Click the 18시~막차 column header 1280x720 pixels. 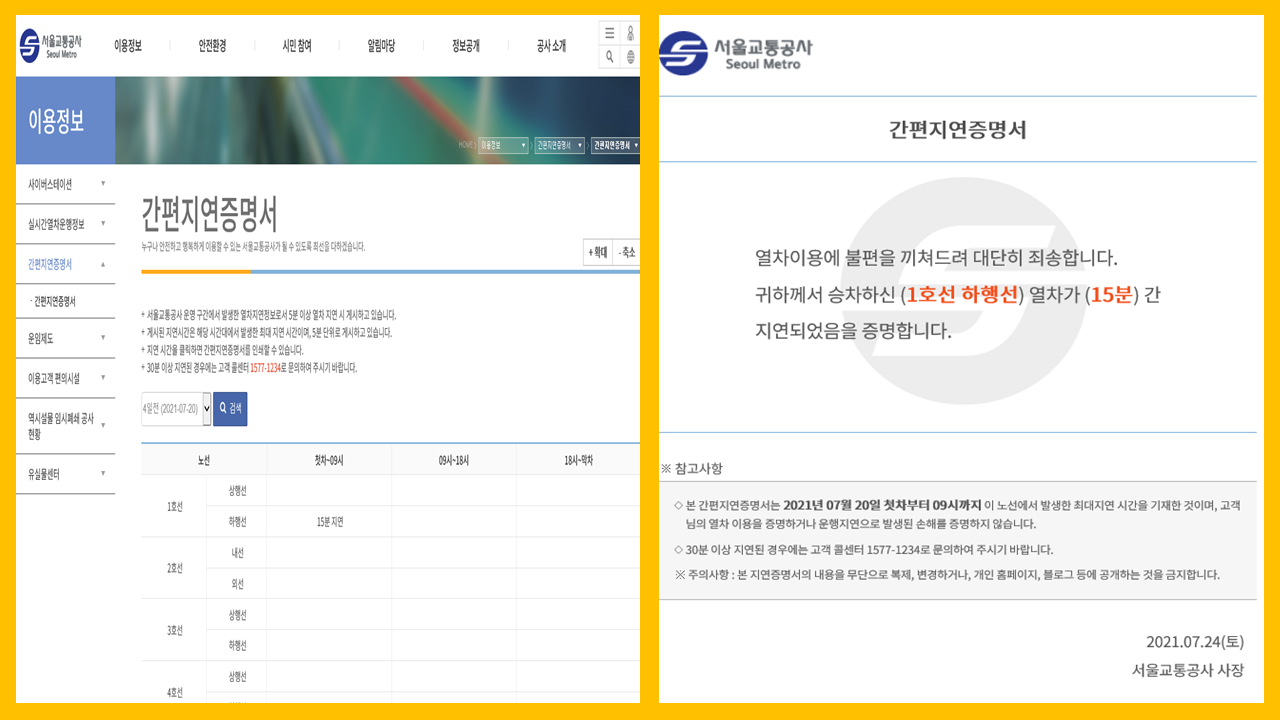coord(579,460)
